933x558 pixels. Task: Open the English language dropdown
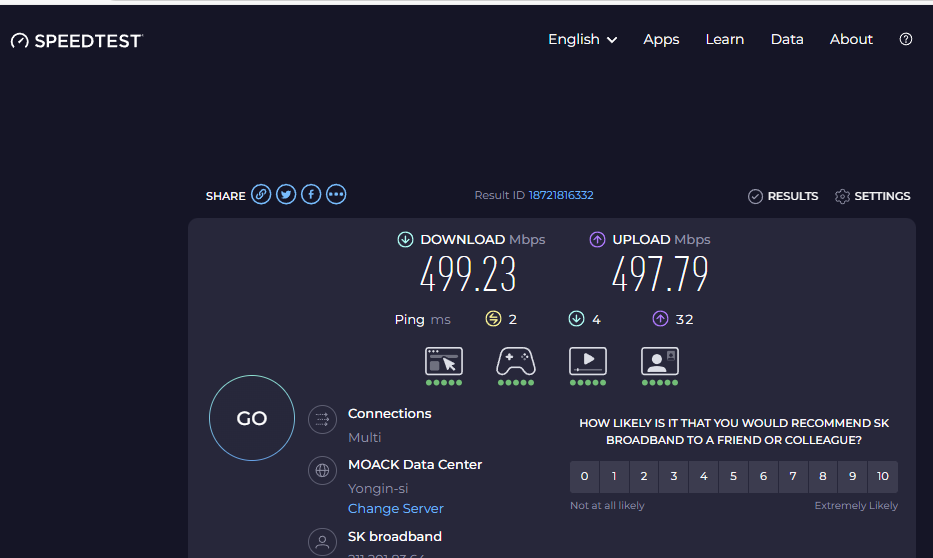[x=583, y=39]
